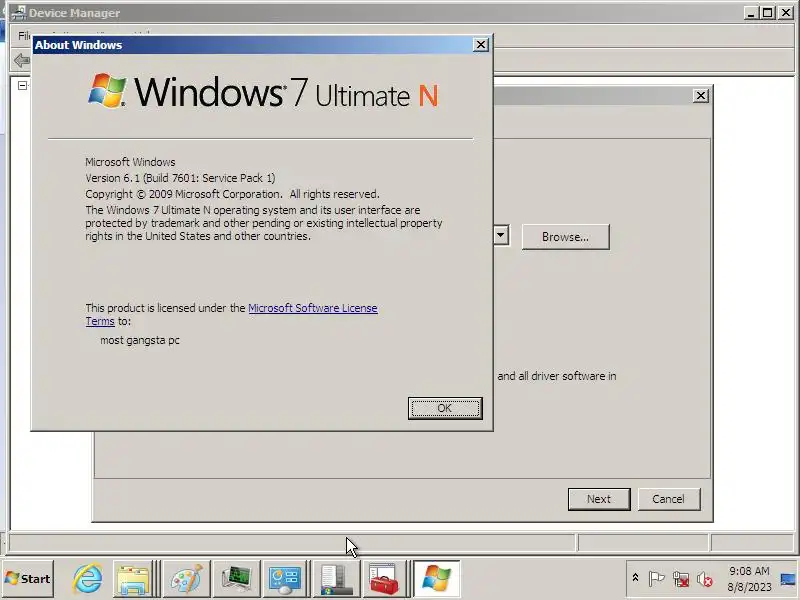Click the muted volume tray icon
This screenshot has height=600, width=800.
[x=705, y=579]
